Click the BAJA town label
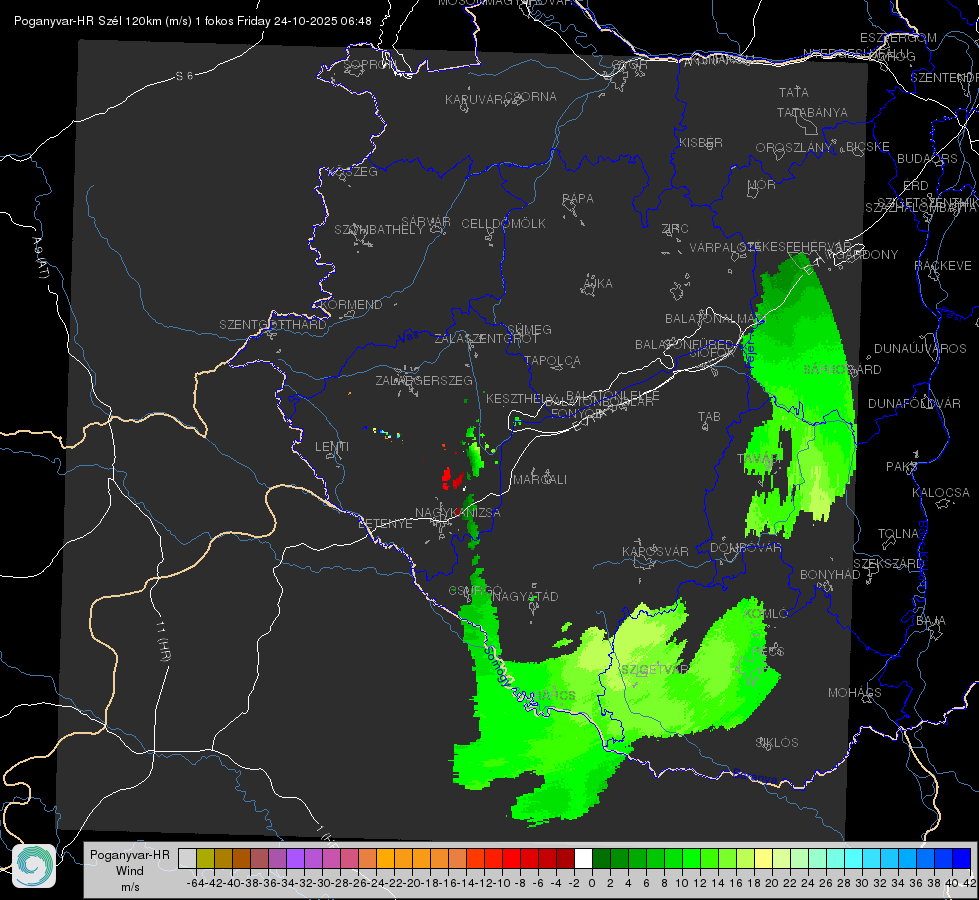This screenshot has width=979, height=900. coord(931,621)
